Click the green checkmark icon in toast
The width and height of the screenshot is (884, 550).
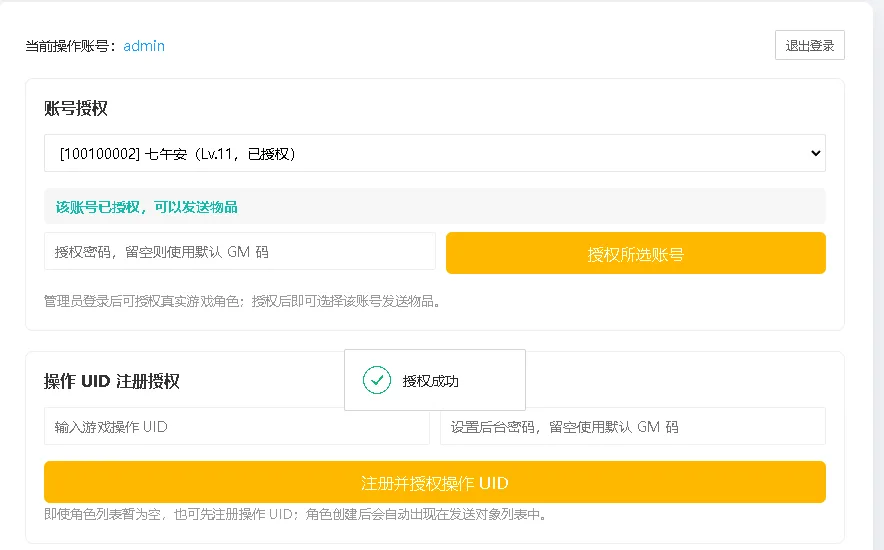click(377, 380)
